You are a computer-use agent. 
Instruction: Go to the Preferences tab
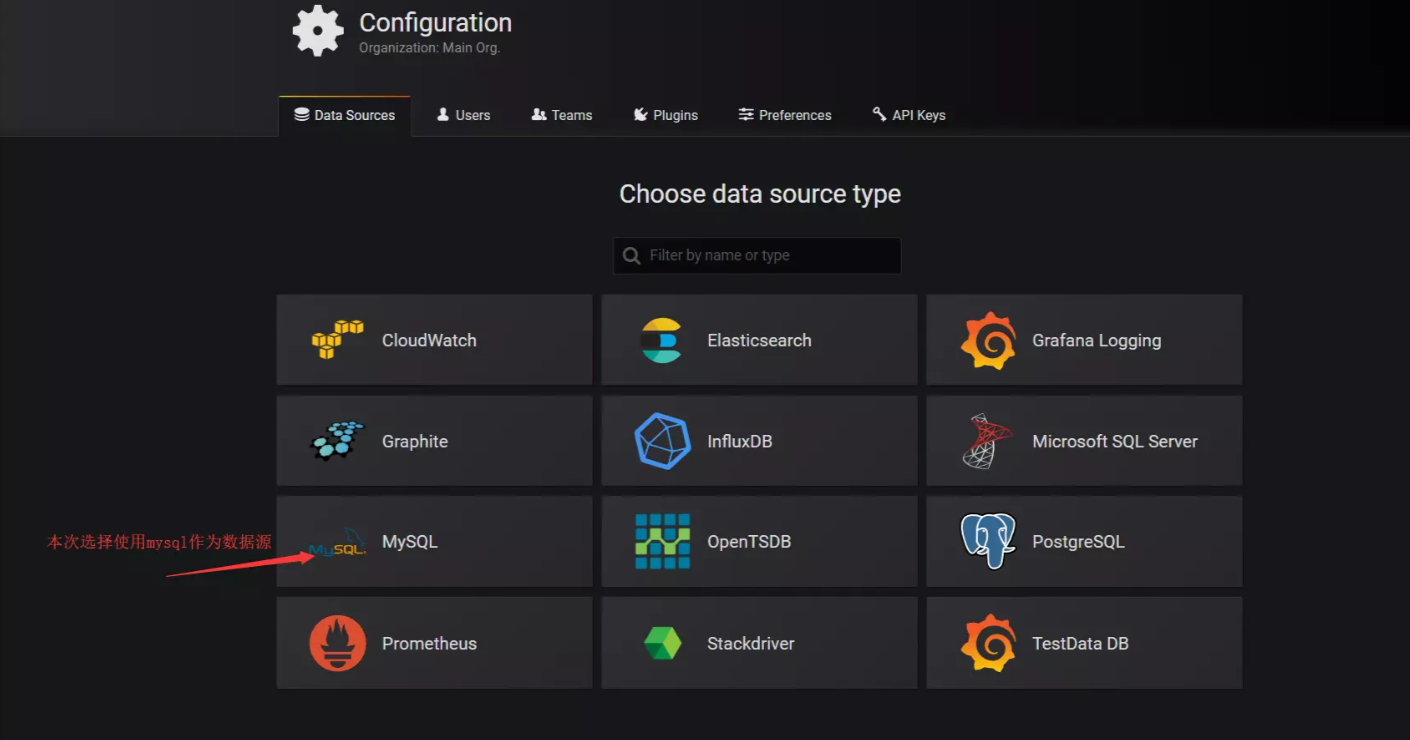[785, 116]
